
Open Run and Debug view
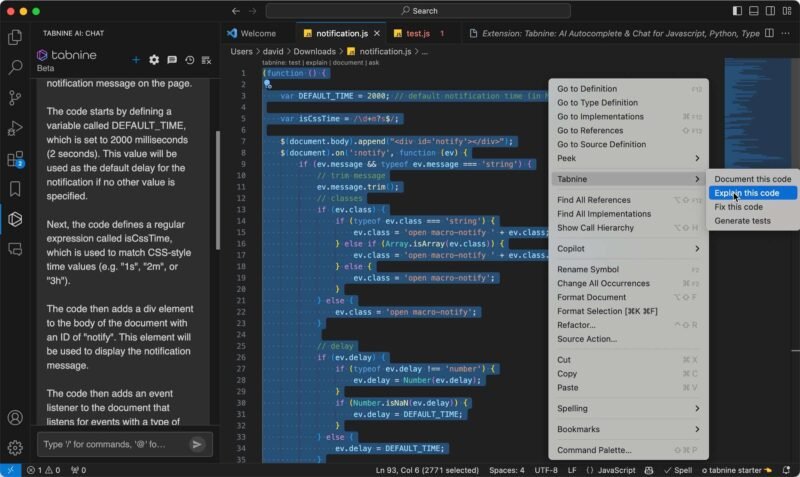(x=15, y=128)
